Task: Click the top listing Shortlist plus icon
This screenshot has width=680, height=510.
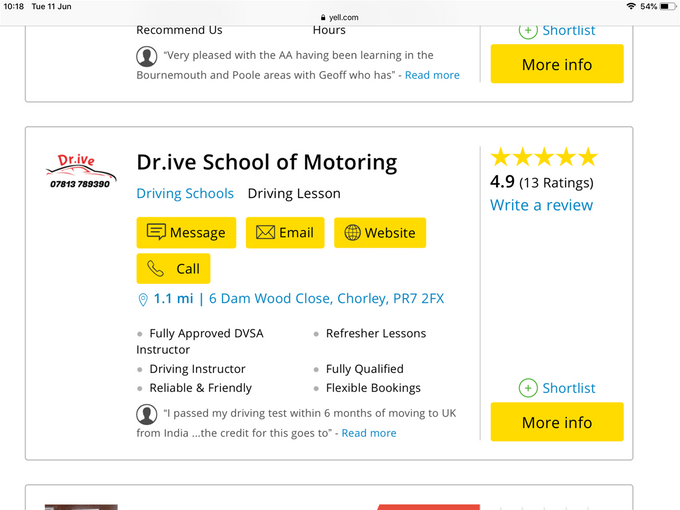Action: coord(528,31)
